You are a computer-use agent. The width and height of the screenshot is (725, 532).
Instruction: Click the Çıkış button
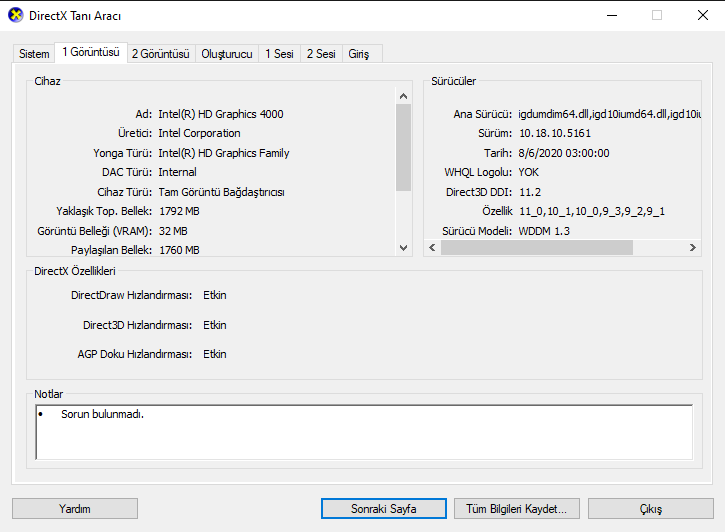[651, 508]
